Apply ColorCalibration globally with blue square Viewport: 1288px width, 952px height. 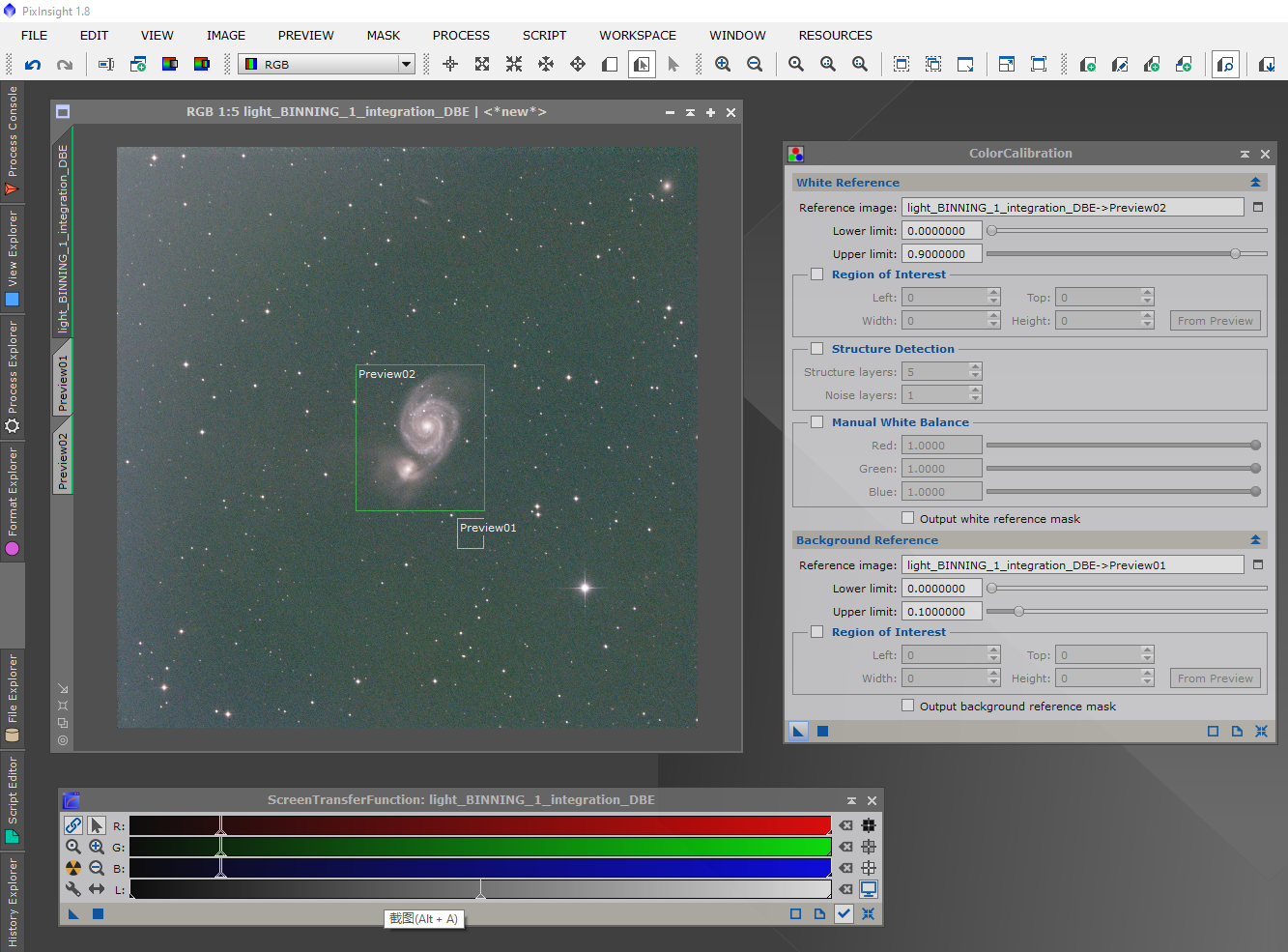point(823,731)
